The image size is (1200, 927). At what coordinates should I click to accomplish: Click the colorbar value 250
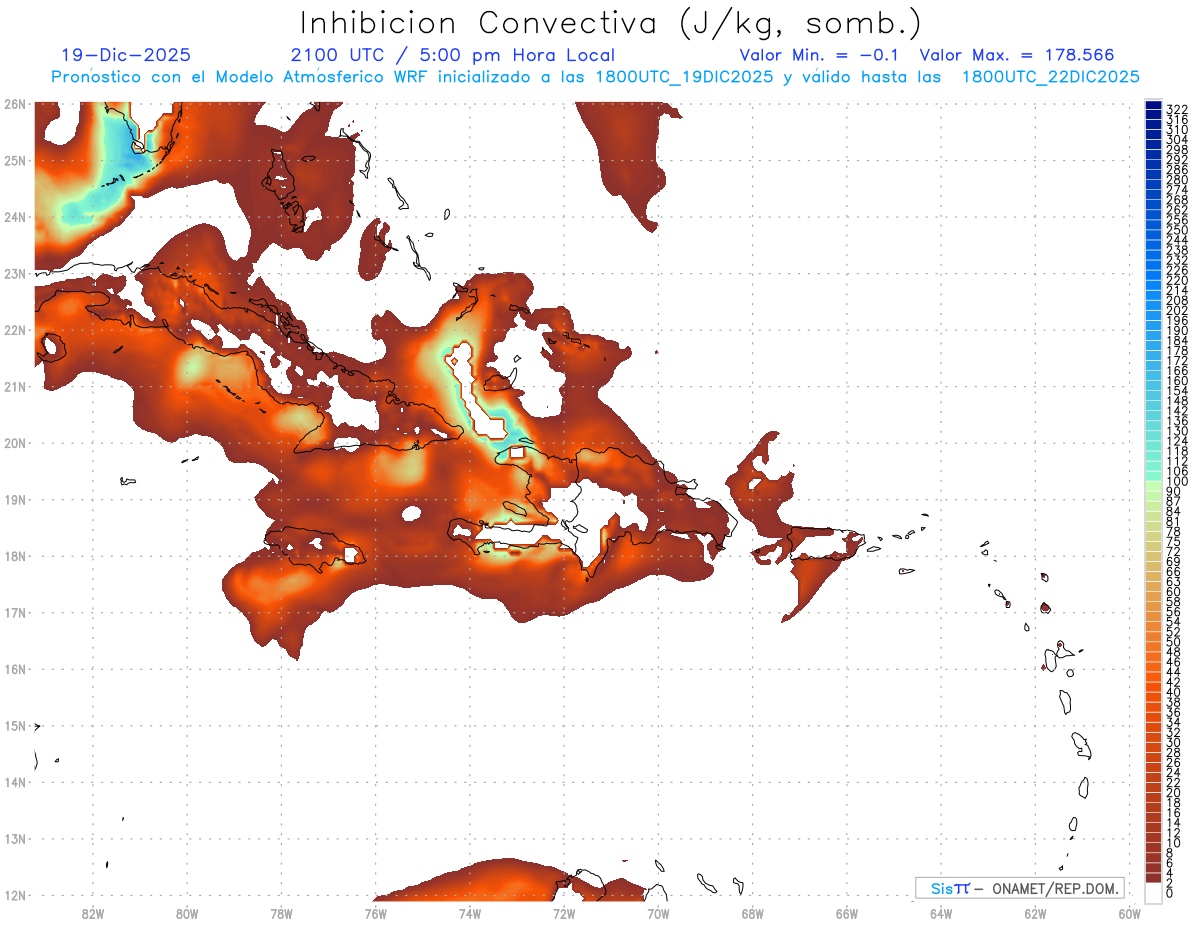[x=1177, y=231]
